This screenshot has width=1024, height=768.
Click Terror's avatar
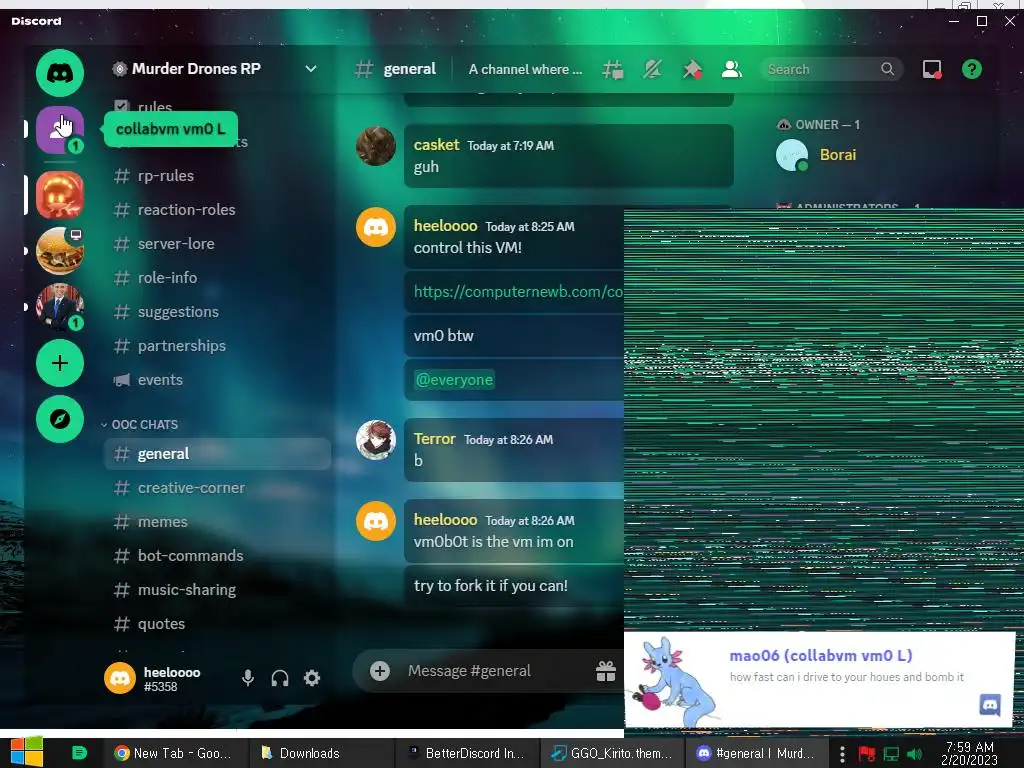(376, 440)
